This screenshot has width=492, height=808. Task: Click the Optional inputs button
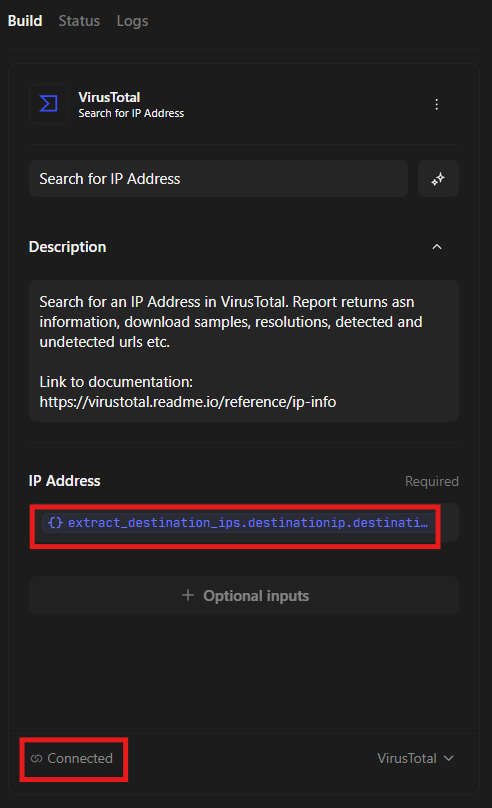[244, 595]
